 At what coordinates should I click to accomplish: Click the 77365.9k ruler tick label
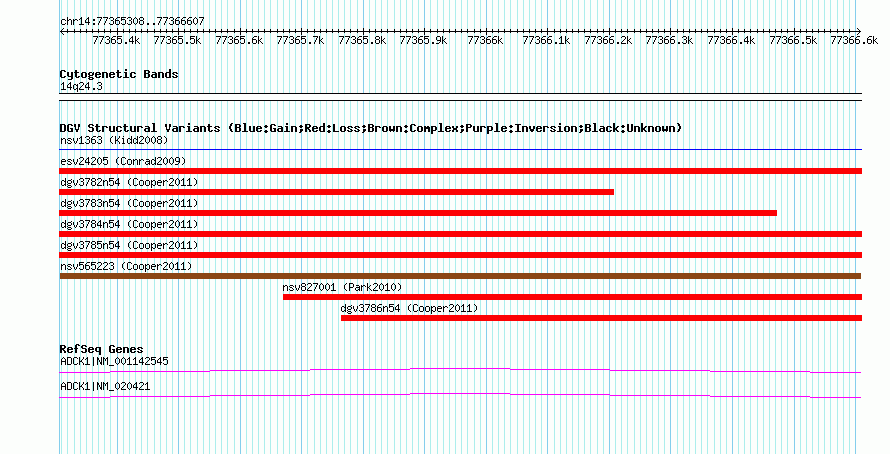(x=423, y=41)
